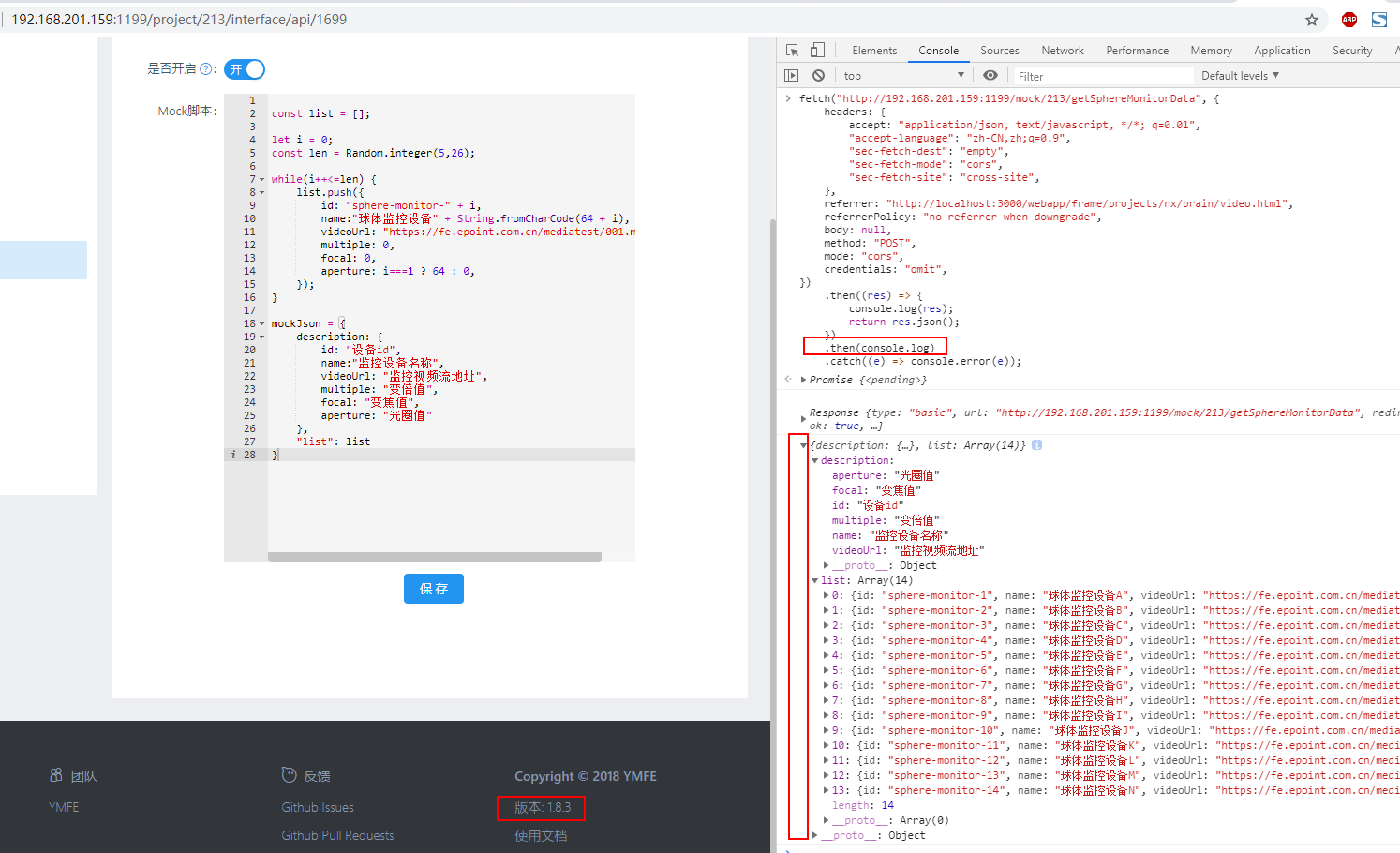This screenshot has width=1400, height=853.
Task: Activate the DevTools inspect element picker
Action: pyautogui.click(x=793, y=51)
